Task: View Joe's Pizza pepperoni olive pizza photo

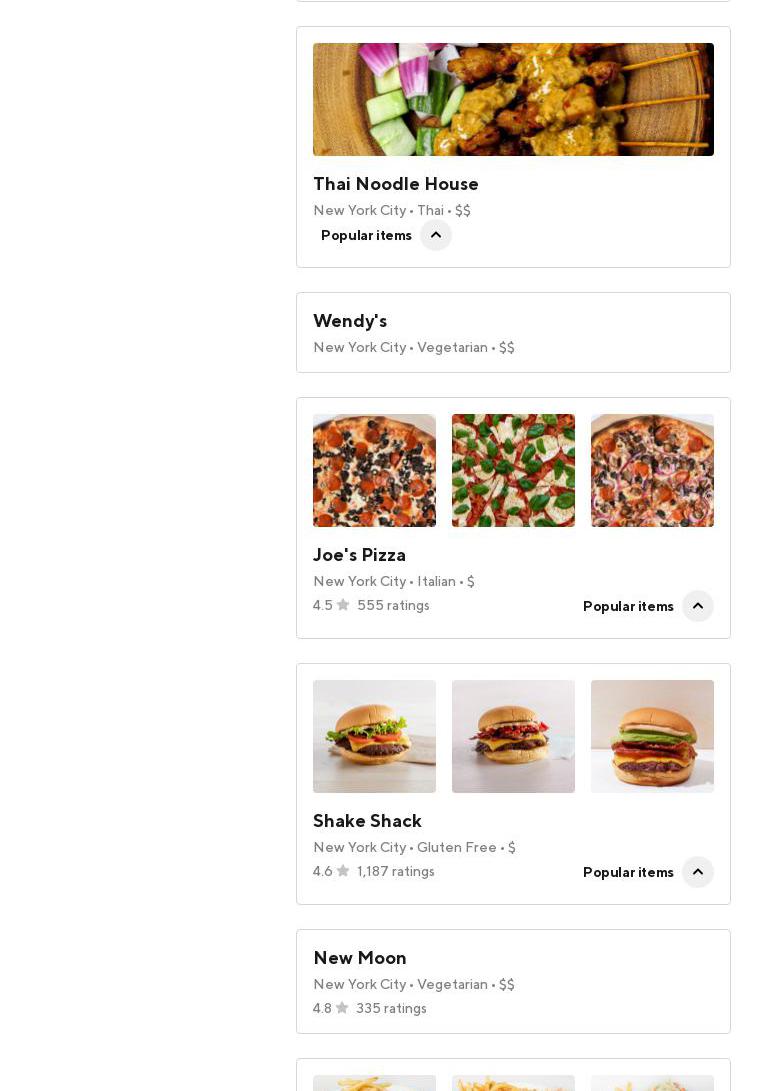Action: pos(374,470)
